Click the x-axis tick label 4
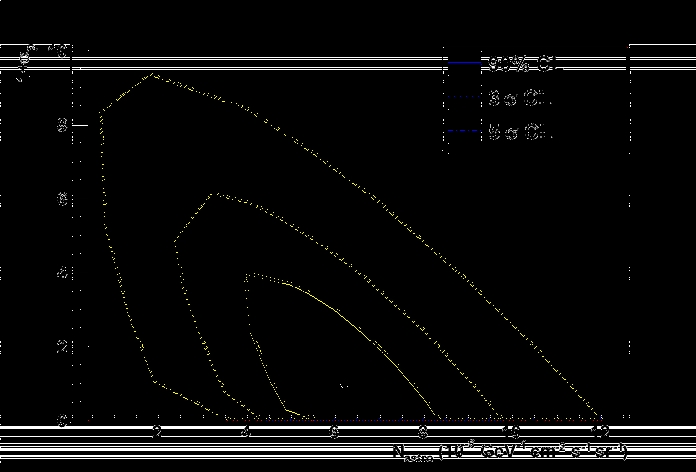 click(246, 432)
